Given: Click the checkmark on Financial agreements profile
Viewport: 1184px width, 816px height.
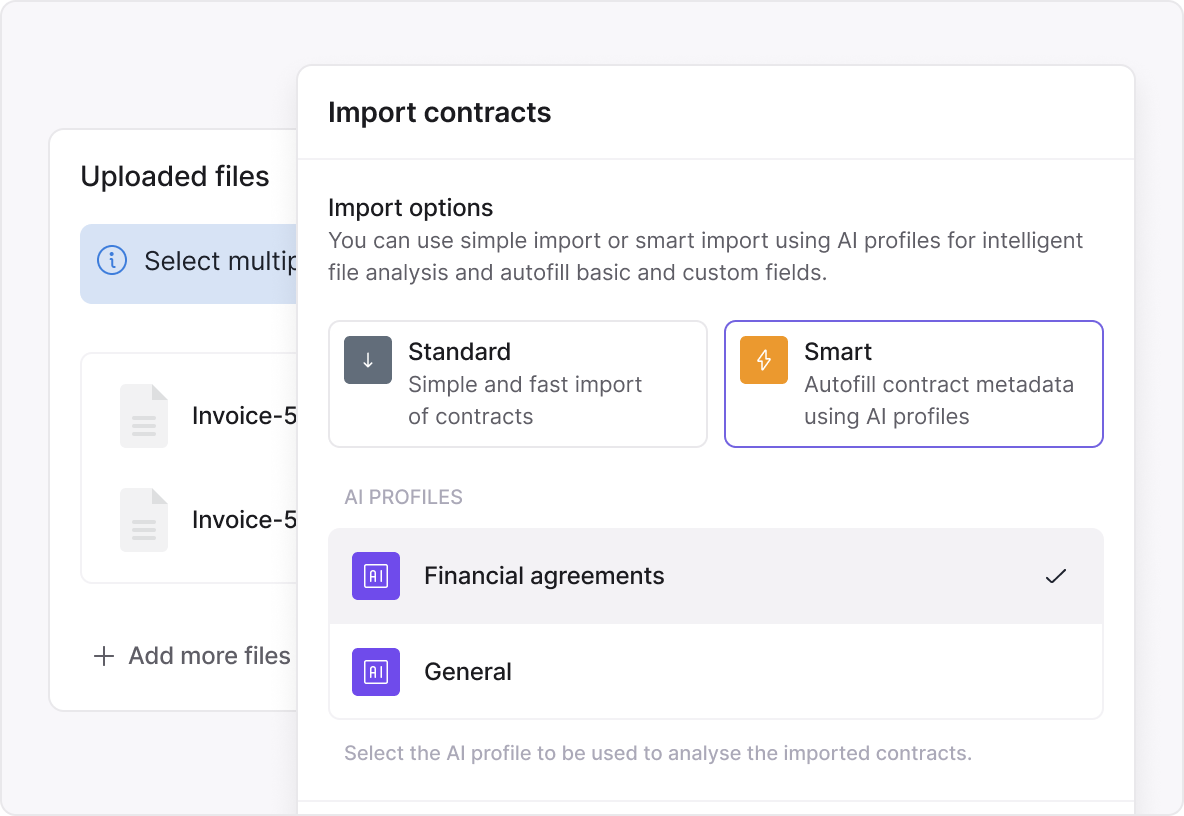Looking at the screenshot, I should (1056, 576).
